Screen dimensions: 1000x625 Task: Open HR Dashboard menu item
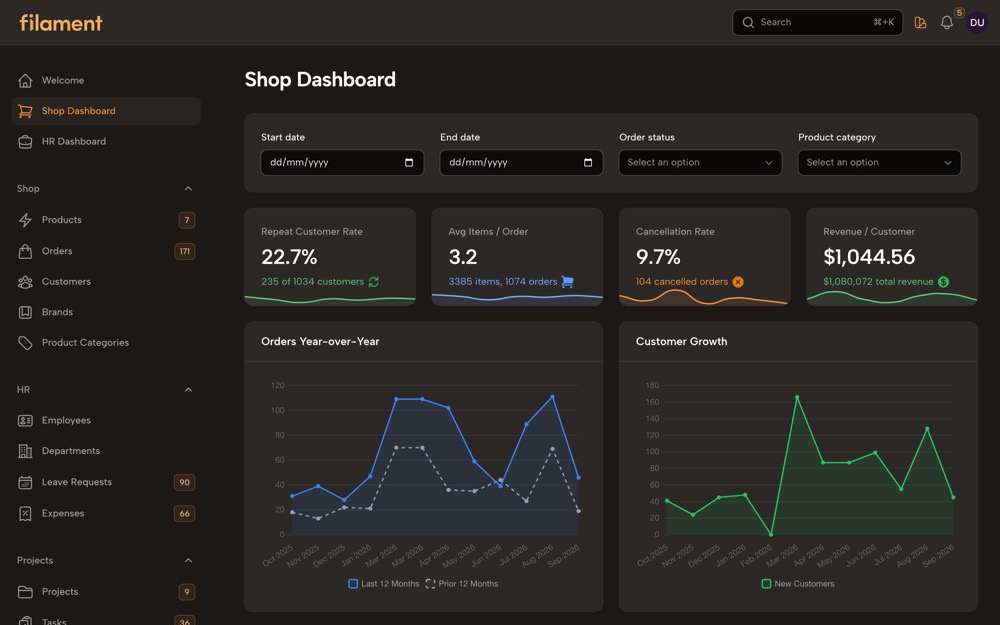tap(106, 142)
